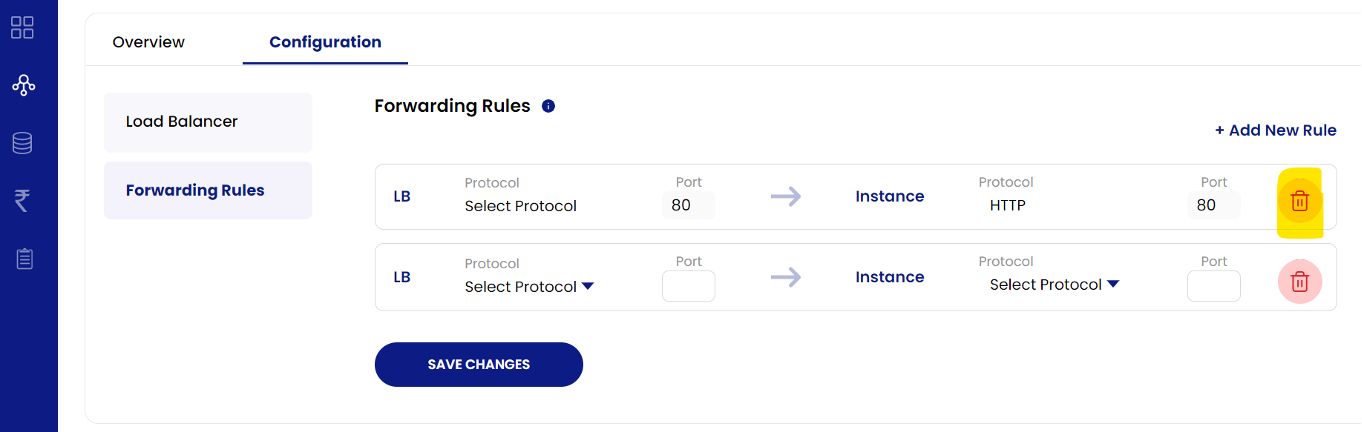
Task: Switch to the Overview tab
Action: click(148, 42)
